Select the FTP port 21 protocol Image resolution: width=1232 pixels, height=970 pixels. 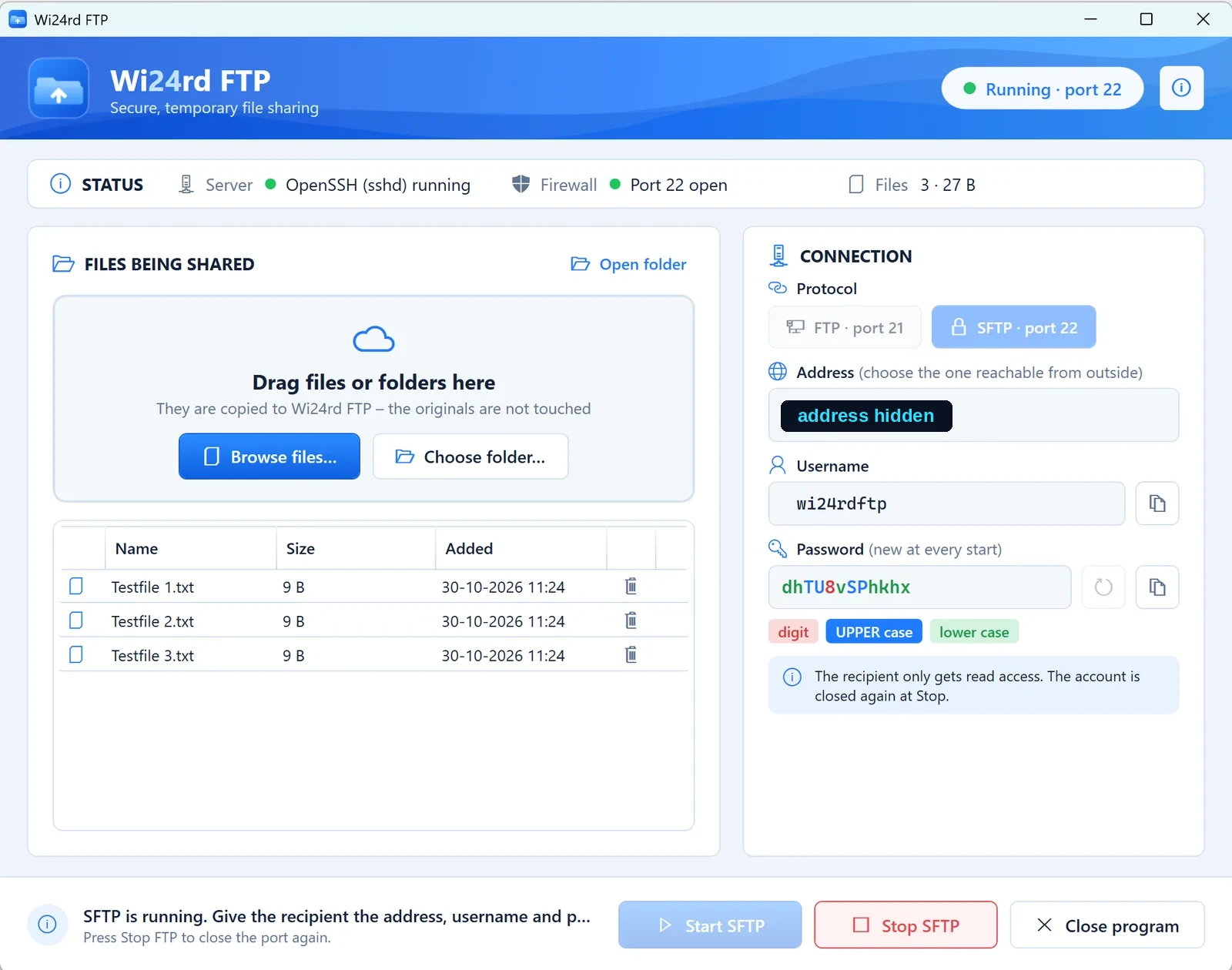tap(845, 327)
